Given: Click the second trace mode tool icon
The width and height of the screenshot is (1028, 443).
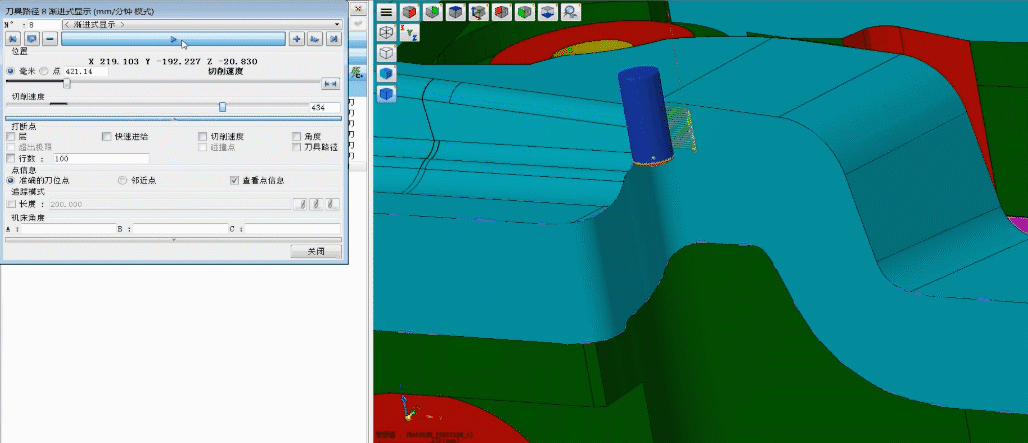Looking at the screenshot, I should pos(316,204).
